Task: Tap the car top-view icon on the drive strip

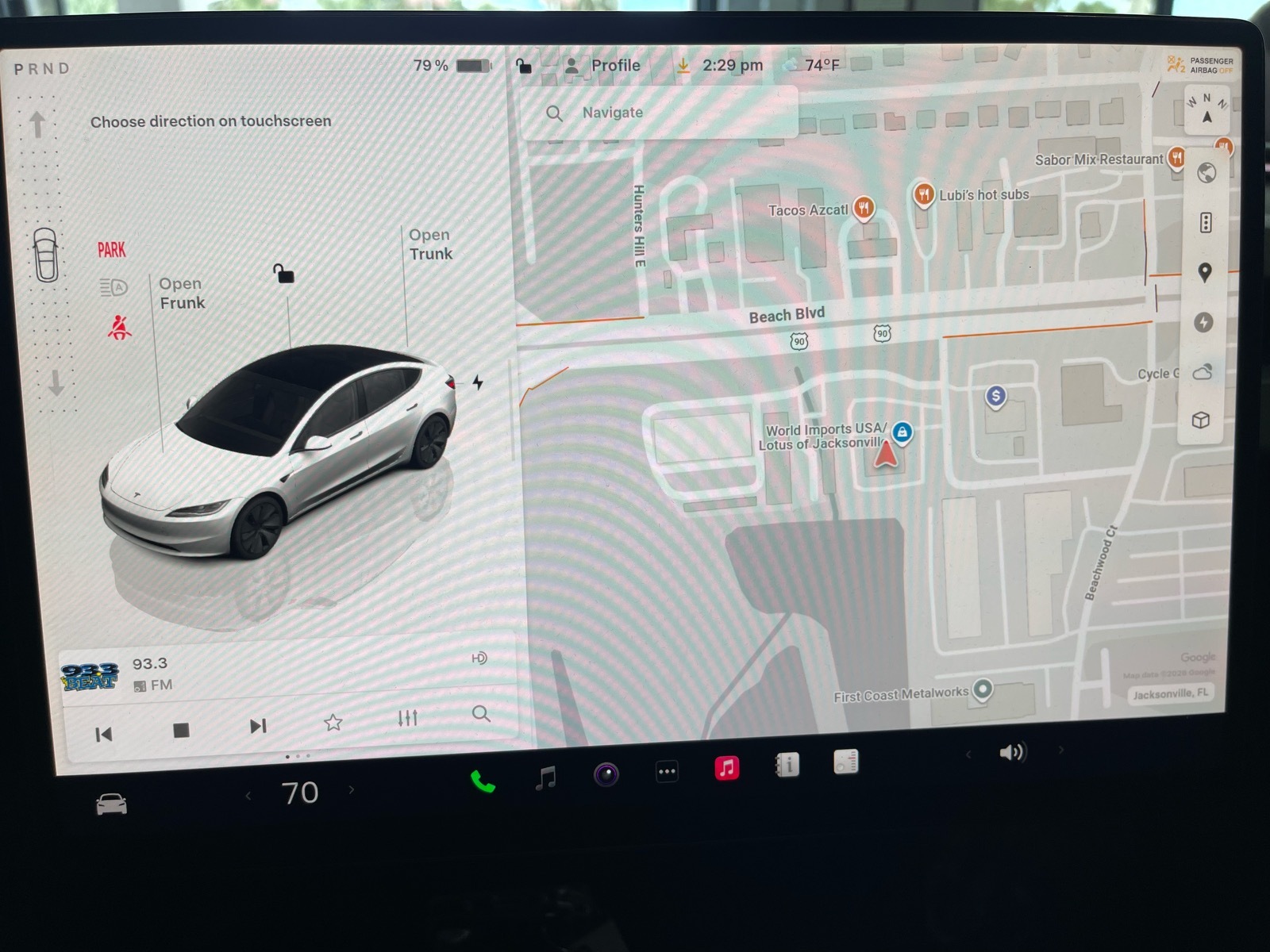Action: tap(45, 255)
